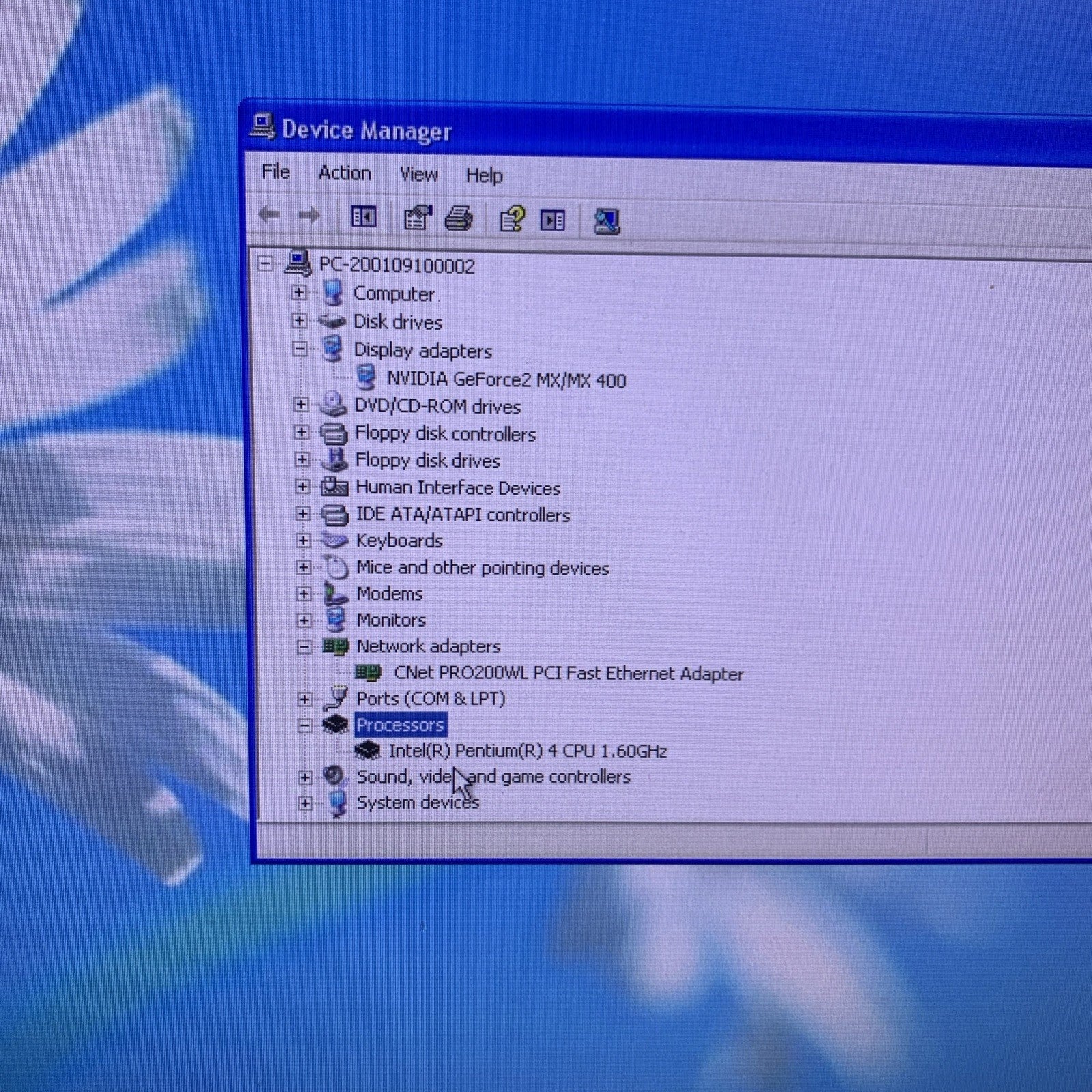Click the Back arrow toolbar button

point(269,215)
